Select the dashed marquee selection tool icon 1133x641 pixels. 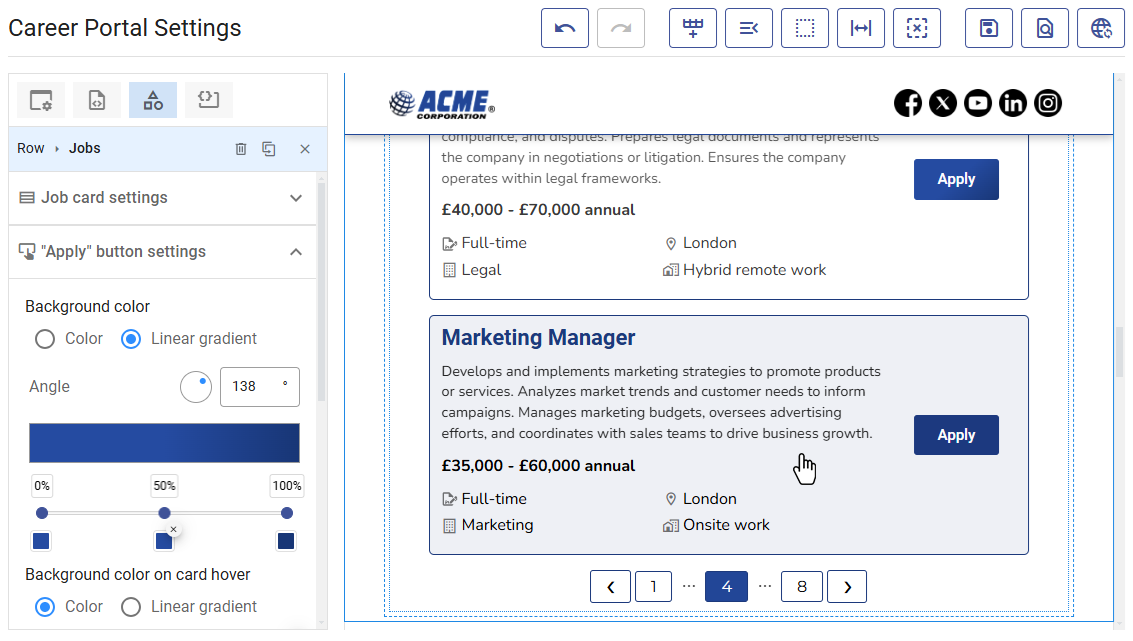(x=805, y=28)
